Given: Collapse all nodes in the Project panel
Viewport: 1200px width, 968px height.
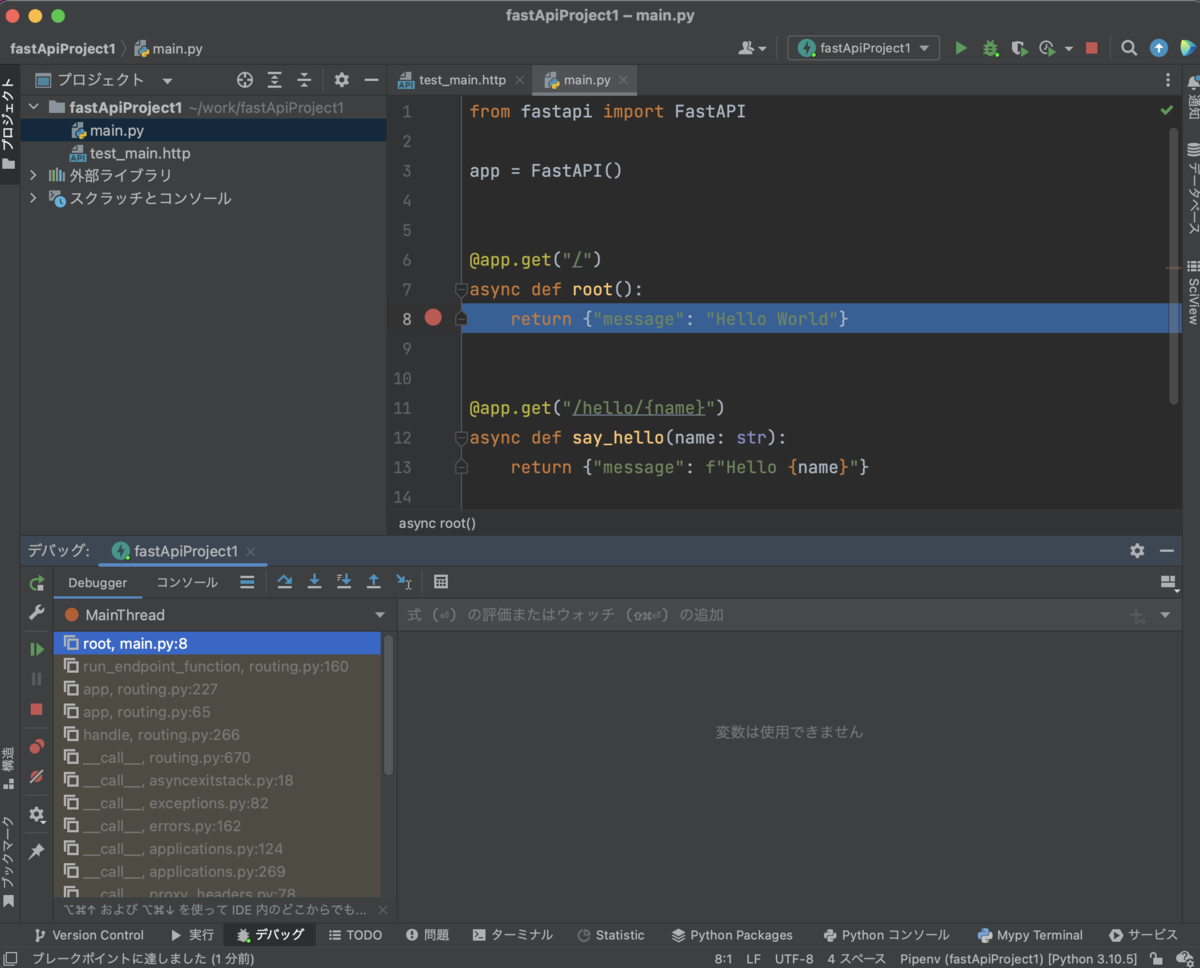Looking at the screenshot, I should coord(304,80).
